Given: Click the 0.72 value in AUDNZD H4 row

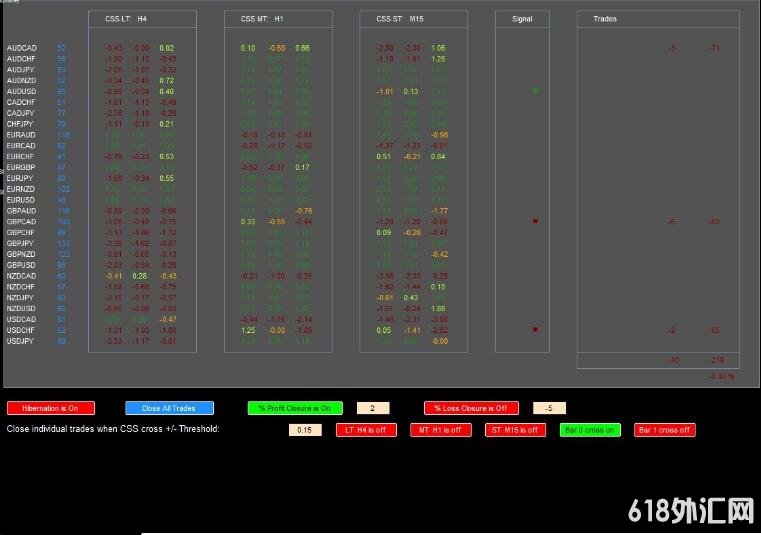Looking at the screenshot, I should point(166,81).
